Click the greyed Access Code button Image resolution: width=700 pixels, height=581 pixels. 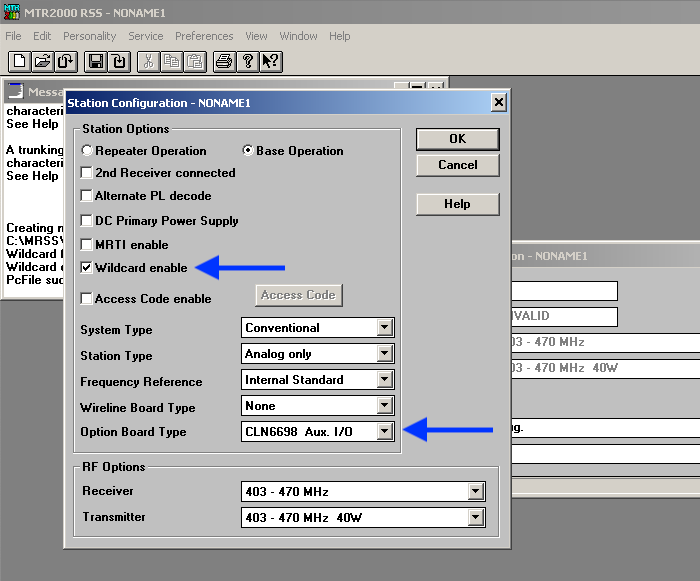coord(299,295)
